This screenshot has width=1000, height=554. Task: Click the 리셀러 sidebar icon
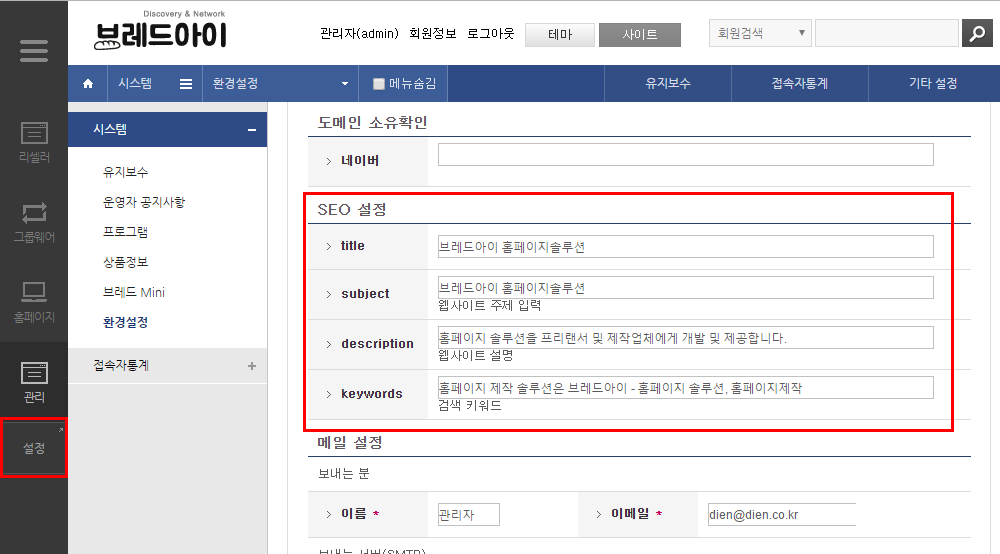[x=34, y=142]
